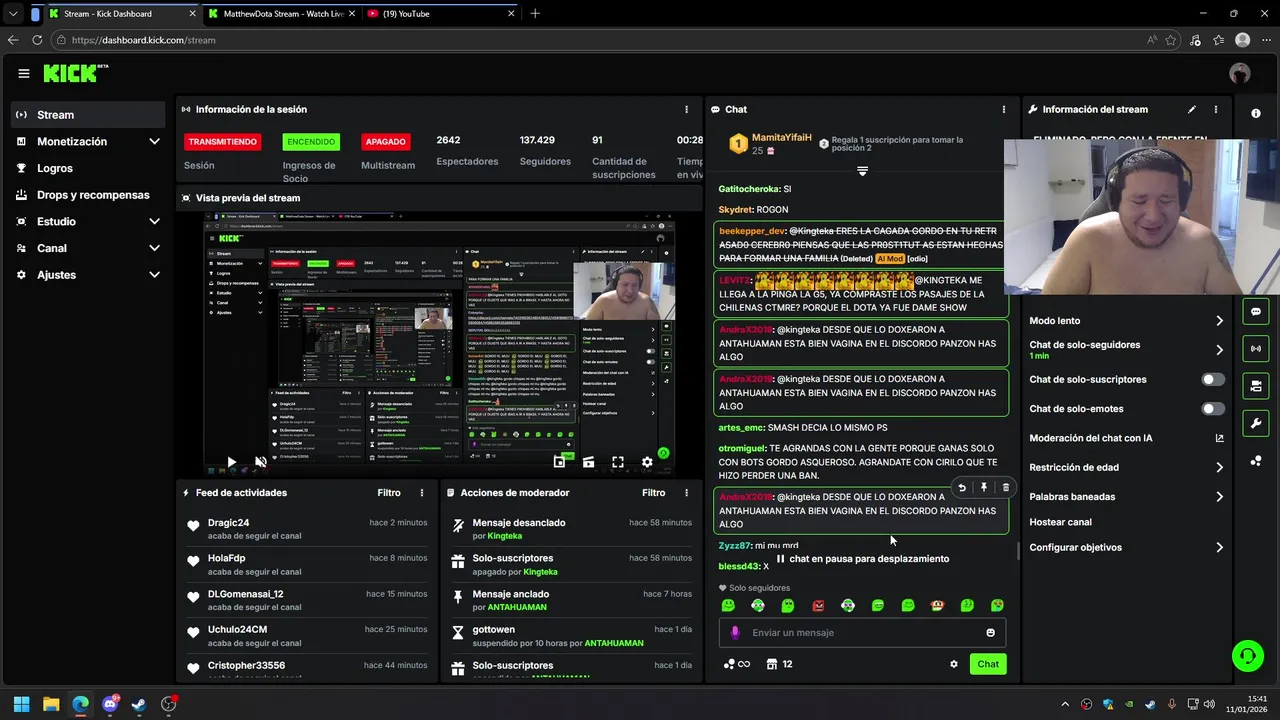Viewport: 1280px width, 720px height.
Task: Open the profile avatar menu
Action: tap(1240, 73)
